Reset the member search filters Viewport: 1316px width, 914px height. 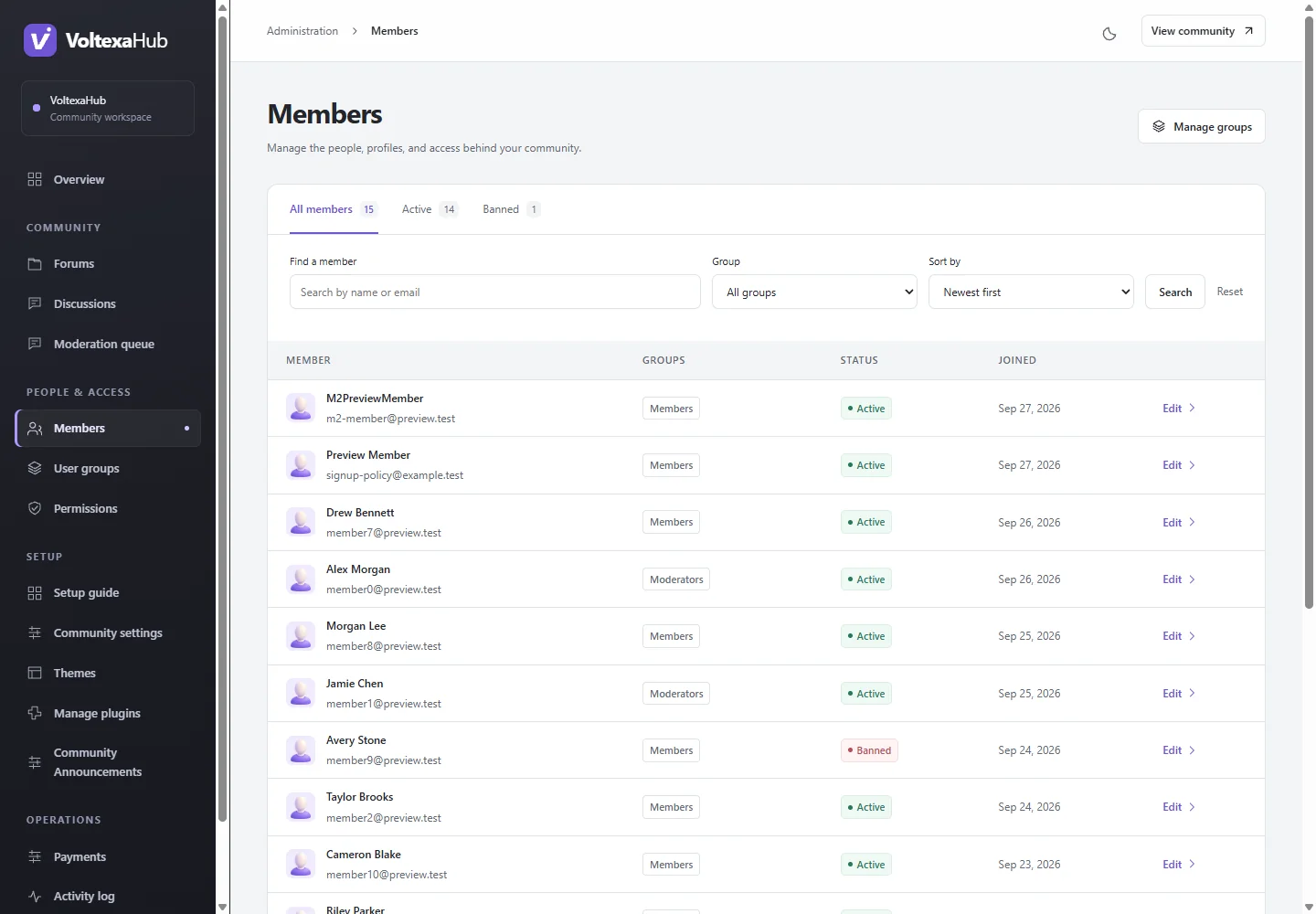coord(1230,292)
